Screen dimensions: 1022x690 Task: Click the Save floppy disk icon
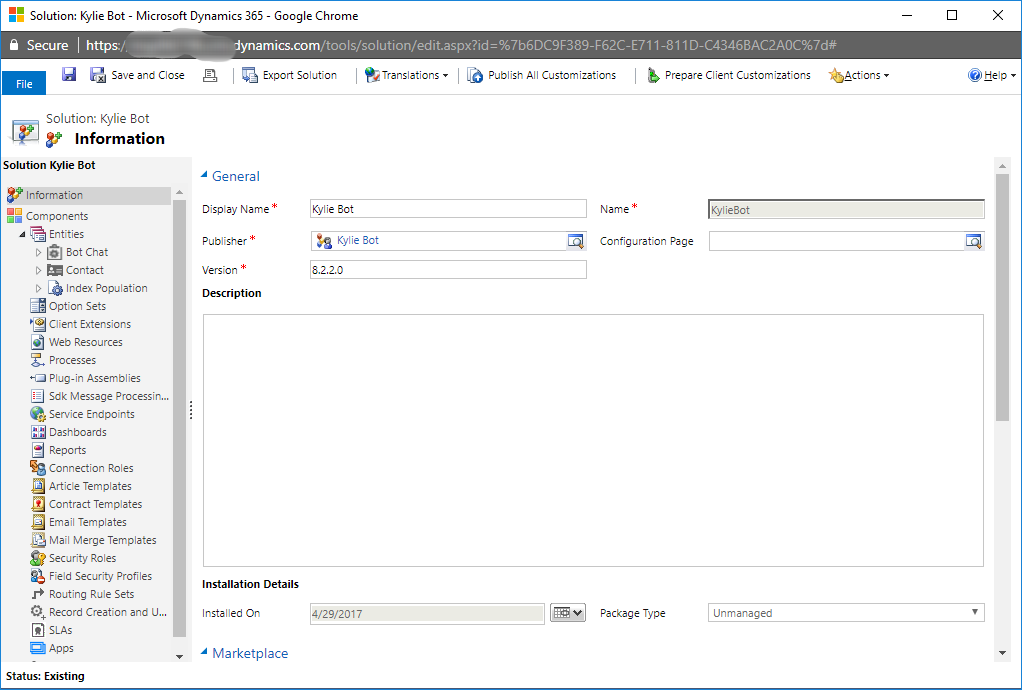pos(69,74)
